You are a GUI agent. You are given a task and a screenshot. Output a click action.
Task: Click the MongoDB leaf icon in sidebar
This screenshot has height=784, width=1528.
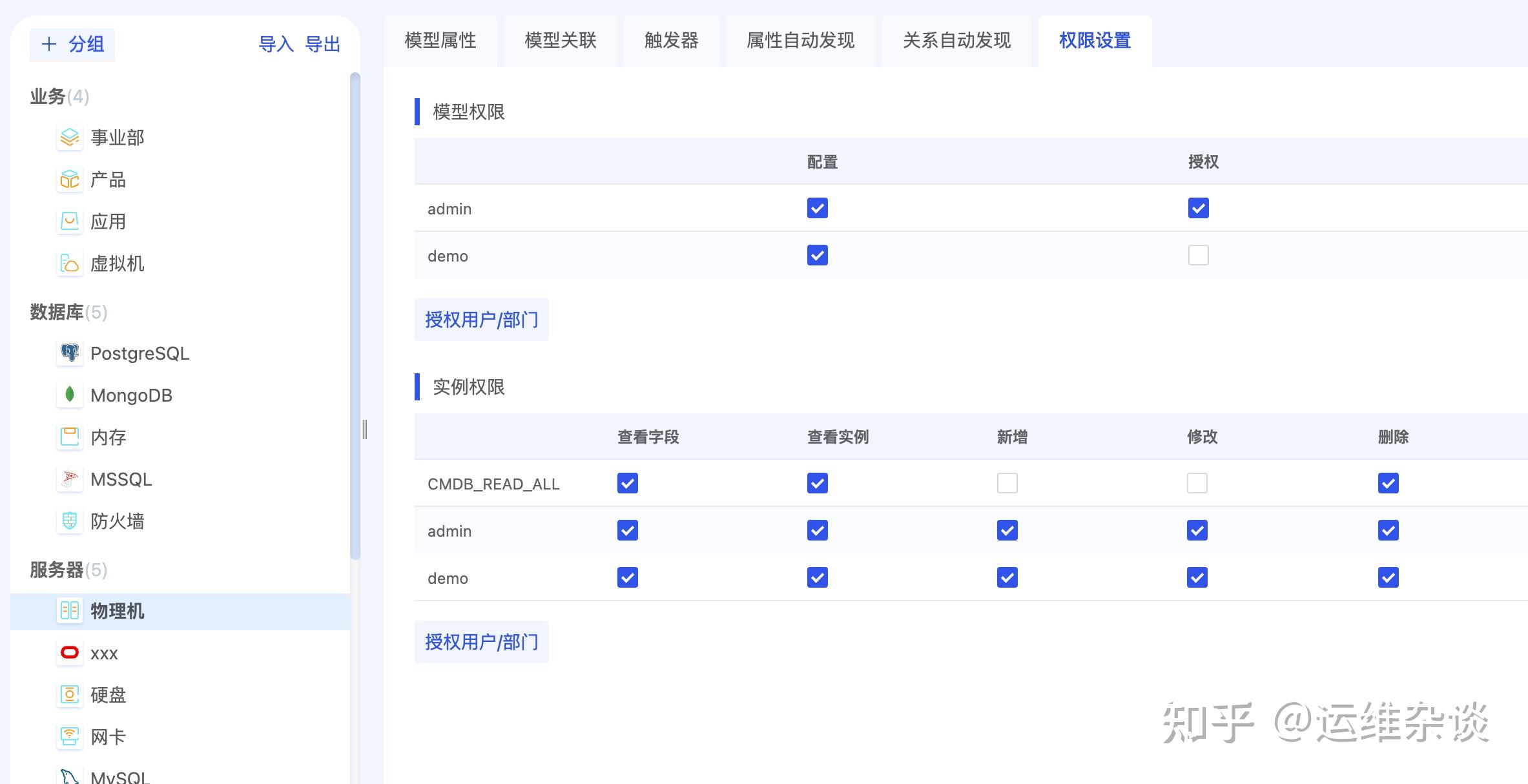[x=69, y=395]
